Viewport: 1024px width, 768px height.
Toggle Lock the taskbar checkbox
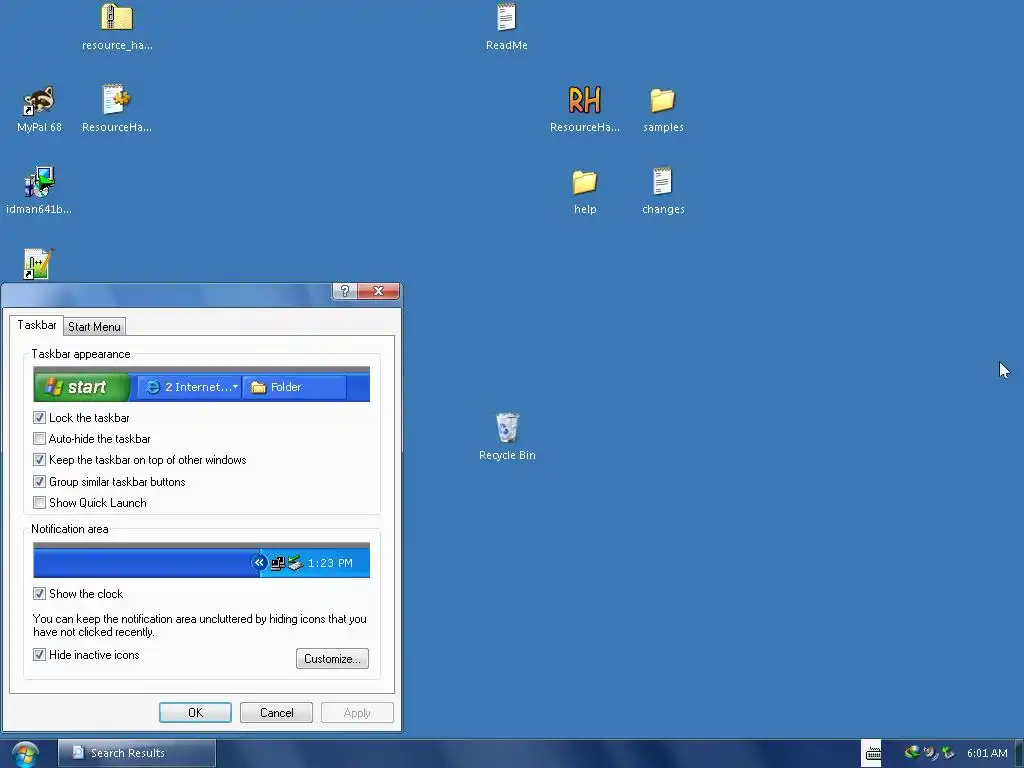pos(39,418)
